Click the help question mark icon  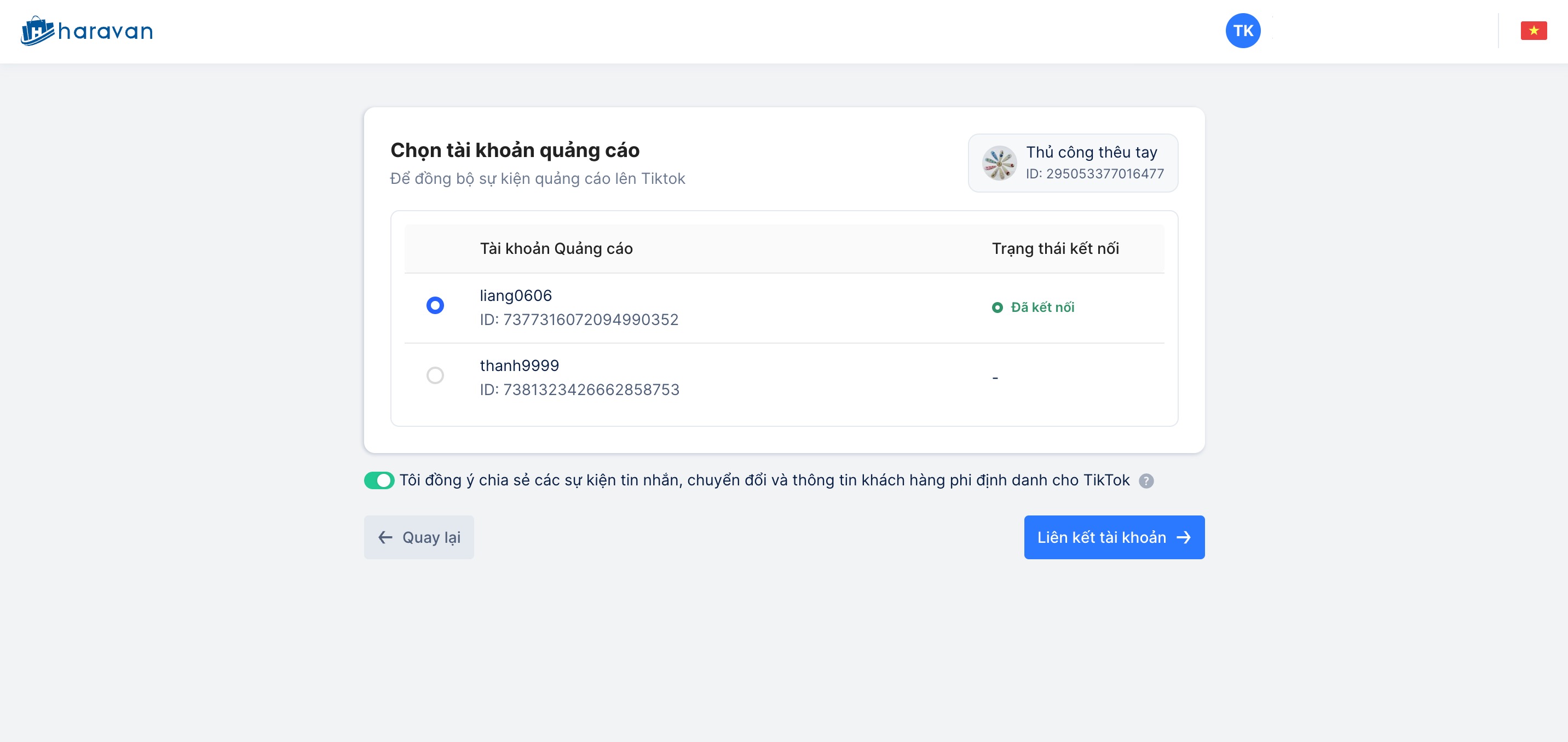pyautogui.click(x=1145, y=481)
